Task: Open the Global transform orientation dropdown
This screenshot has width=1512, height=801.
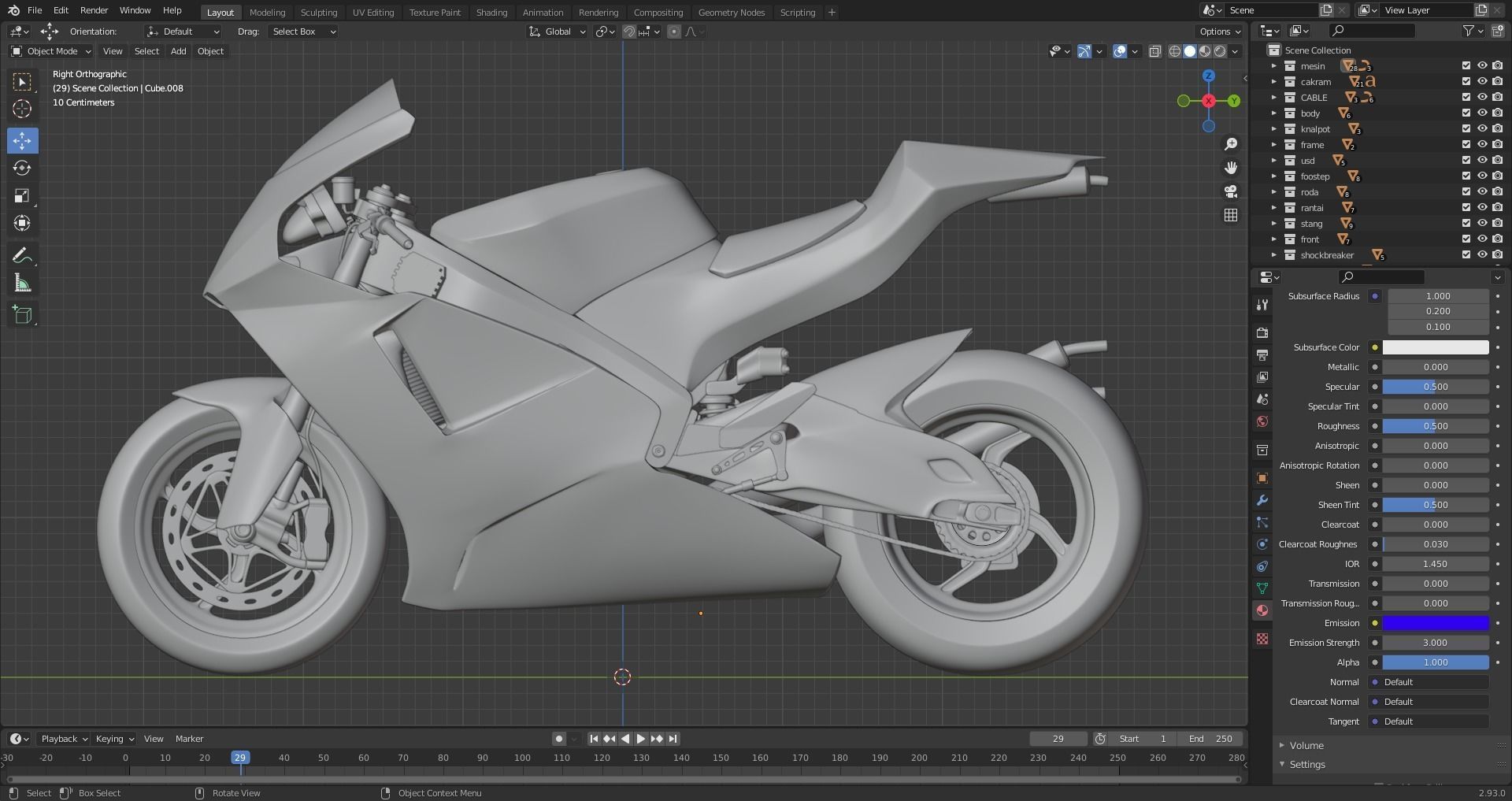Action: click(558, 32)
